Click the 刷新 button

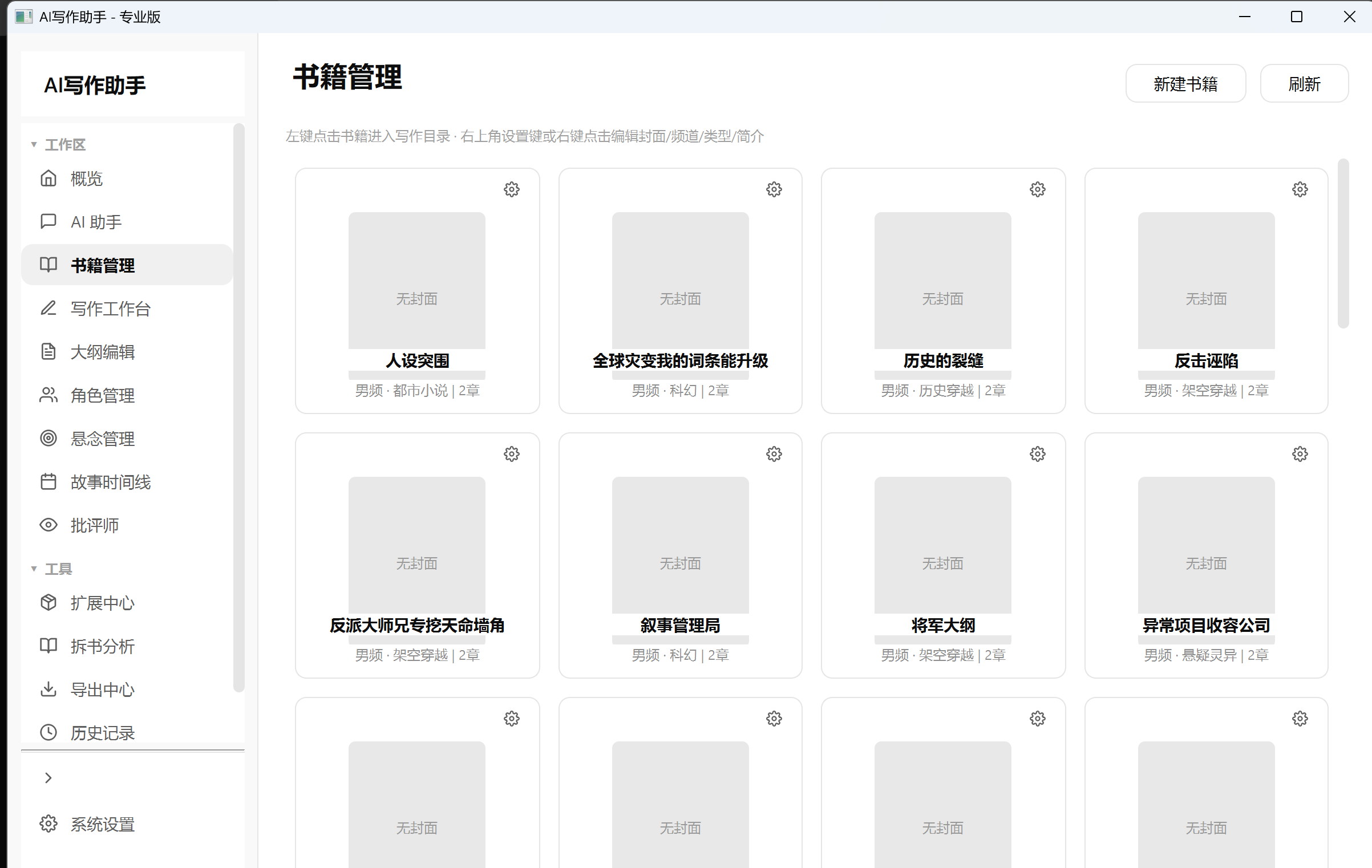point(1304,84)
